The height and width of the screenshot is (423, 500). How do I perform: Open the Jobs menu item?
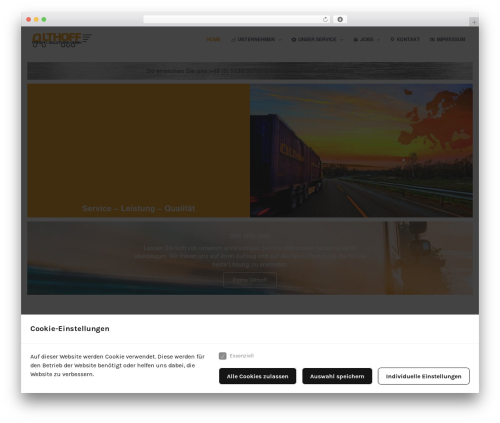367,39
